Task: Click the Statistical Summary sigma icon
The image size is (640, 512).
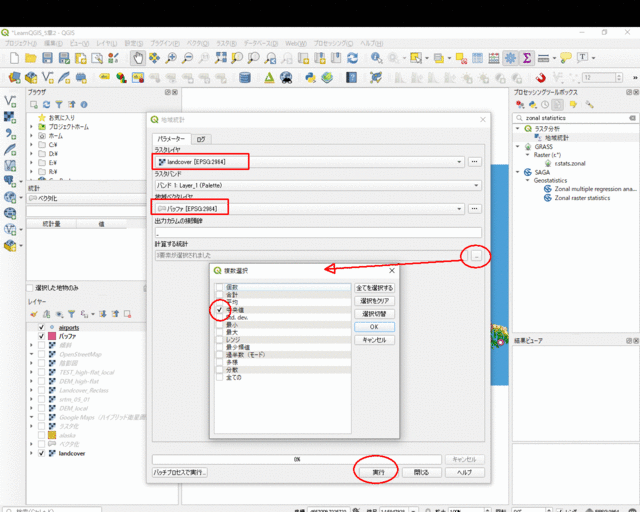Action: (x=527, y=58)
